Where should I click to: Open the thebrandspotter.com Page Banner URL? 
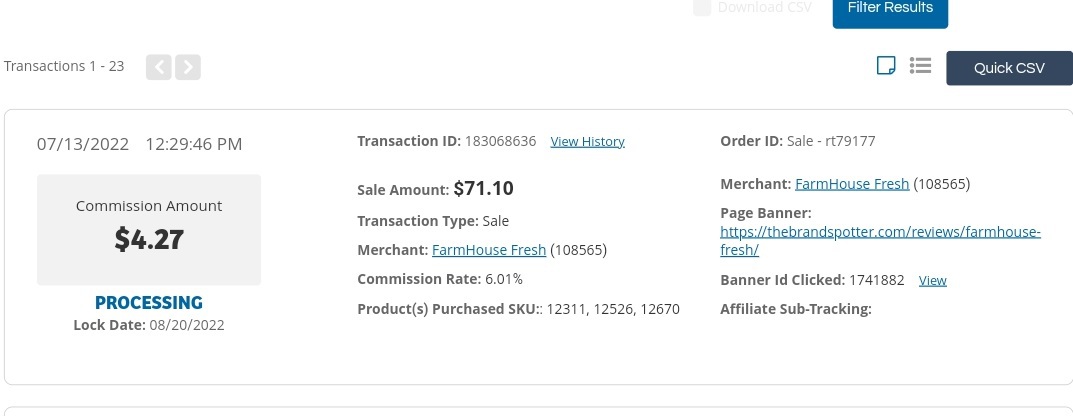pos(880,241)
